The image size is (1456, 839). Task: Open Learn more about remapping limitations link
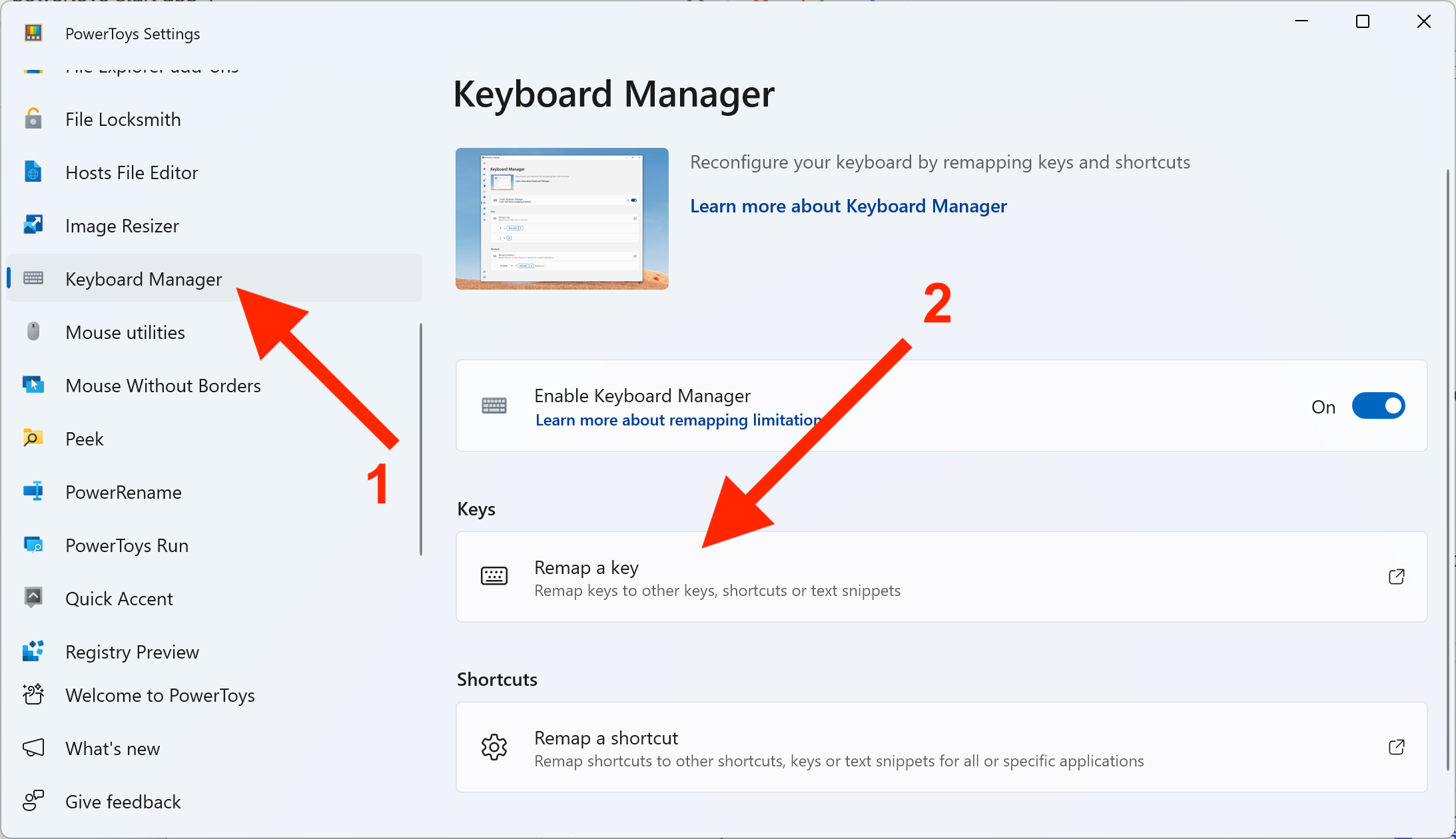679,420
